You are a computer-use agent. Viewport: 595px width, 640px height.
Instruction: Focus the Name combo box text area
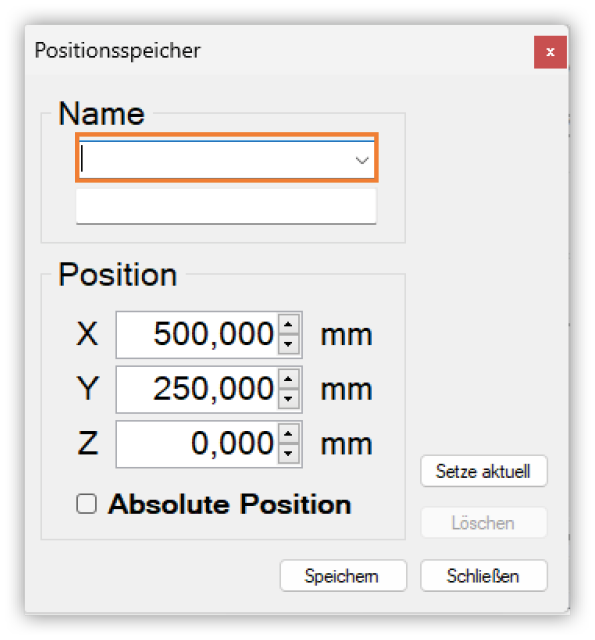pos(215,160)
